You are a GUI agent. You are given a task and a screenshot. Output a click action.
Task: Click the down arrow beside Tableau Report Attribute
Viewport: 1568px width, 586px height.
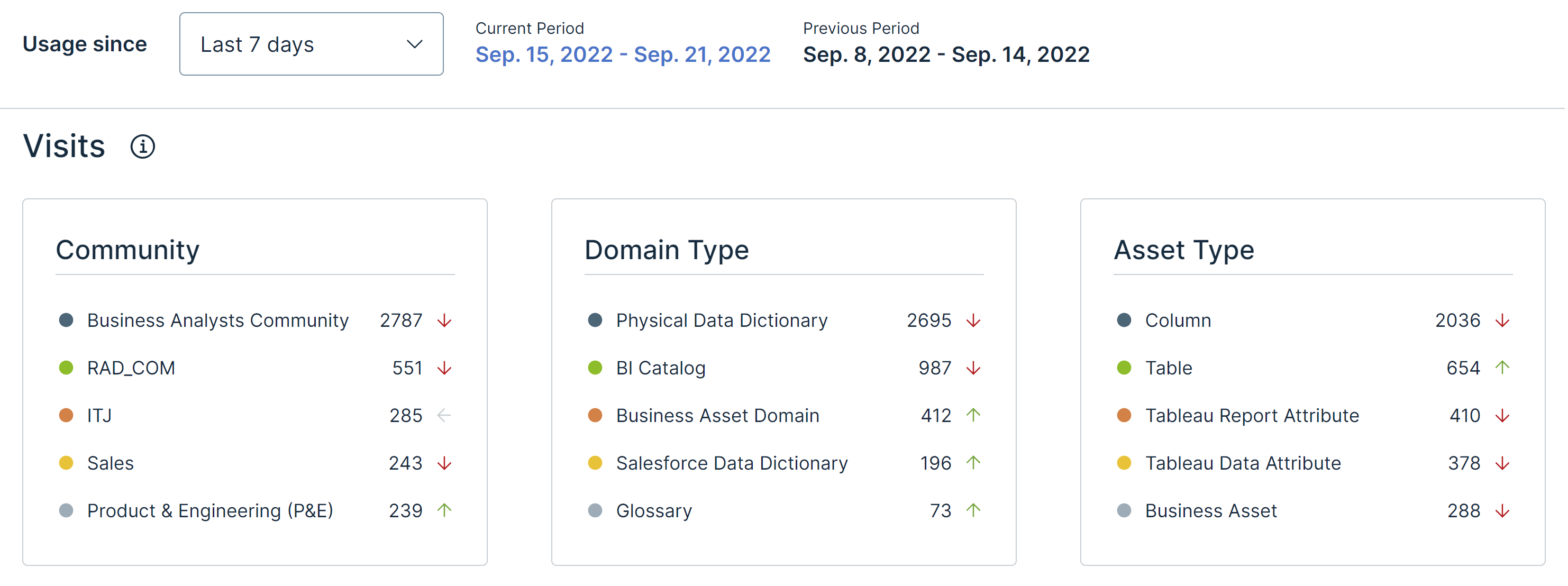(x=1502, y=416)
